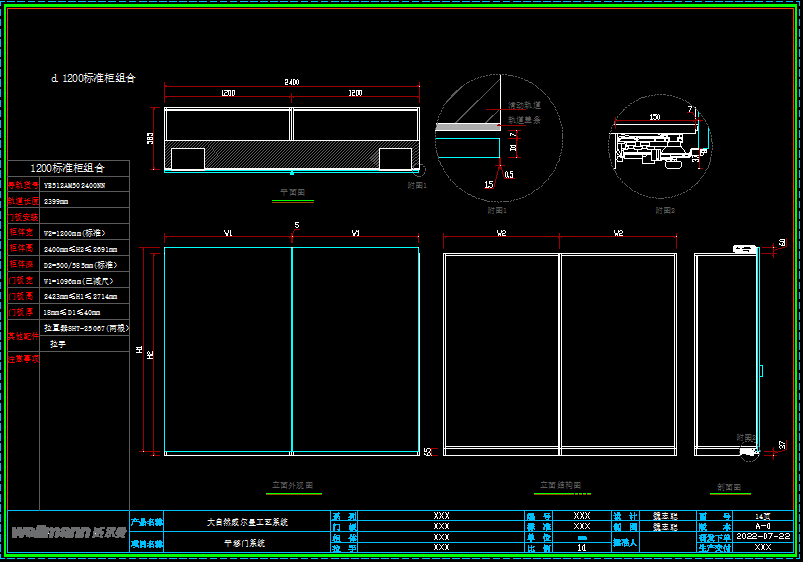Click the 2400 overall dimension text

tap(291, 81)
